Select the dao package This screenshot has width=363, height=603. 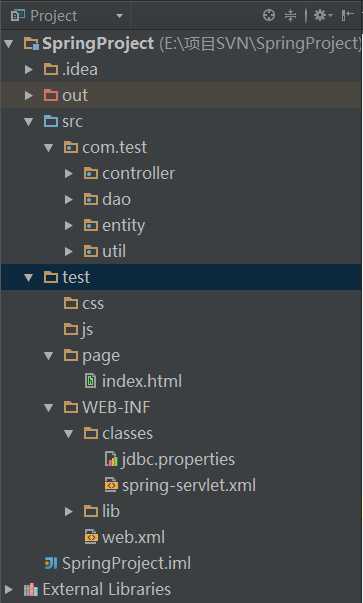coord(107,199)
